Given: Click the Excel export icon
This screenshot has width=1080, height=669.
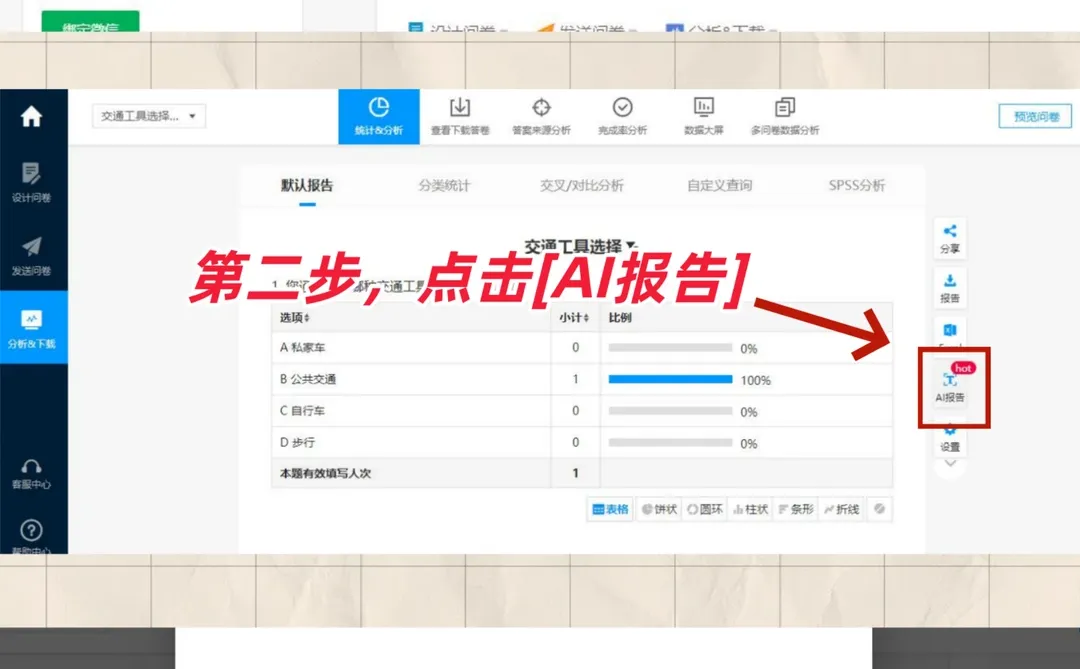Looking at the screenshot, I should [948, 330].
